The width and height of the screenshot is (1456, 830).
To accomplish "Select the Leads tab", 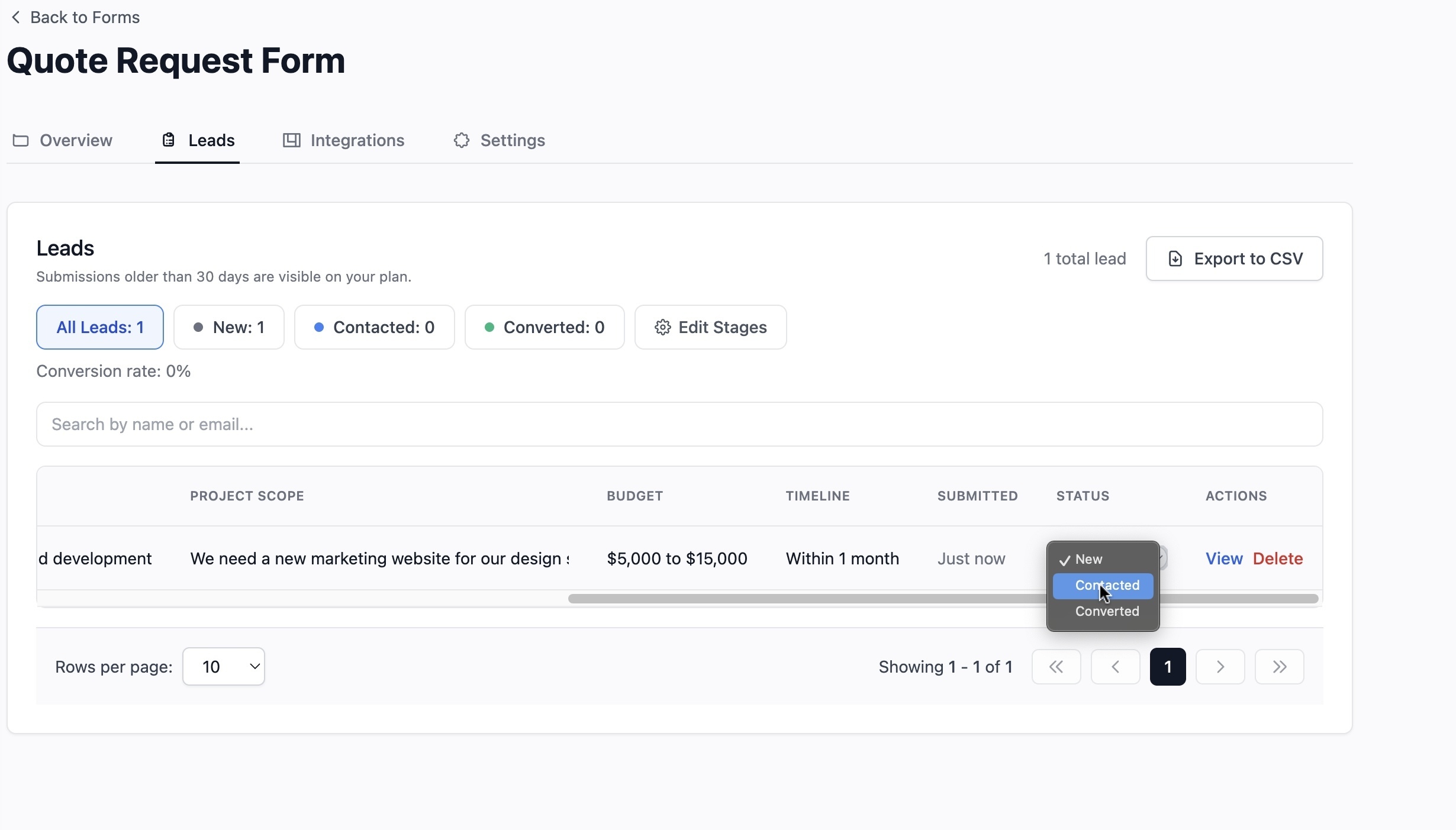I will [198, 140].
